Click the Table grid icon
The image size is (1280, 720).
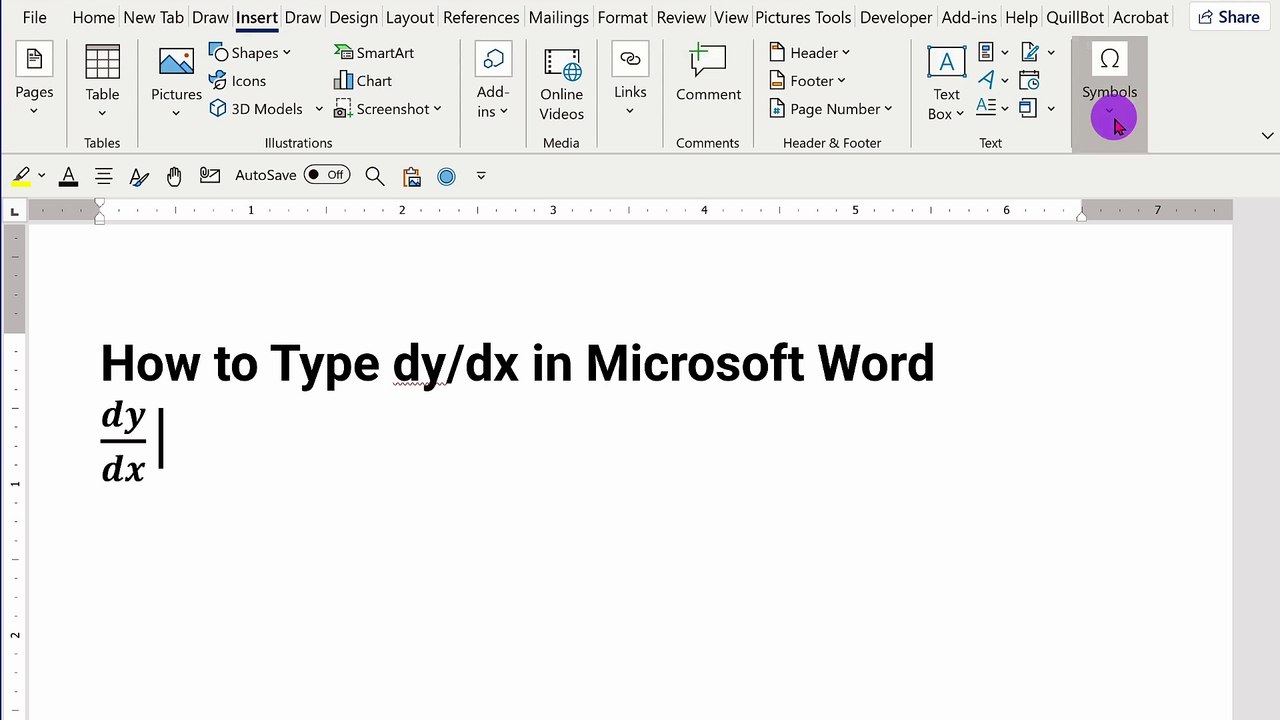(102, 62)
